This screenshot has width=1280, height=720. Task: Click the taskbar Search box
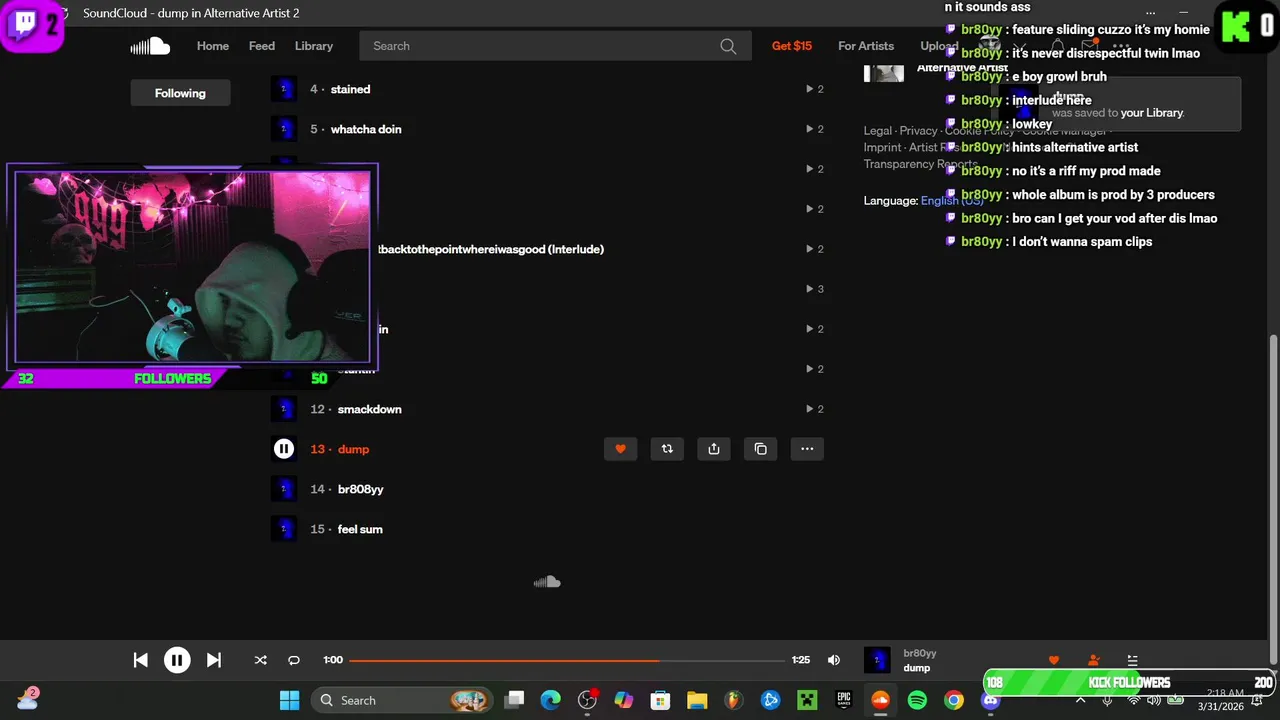tap(404, 700)
